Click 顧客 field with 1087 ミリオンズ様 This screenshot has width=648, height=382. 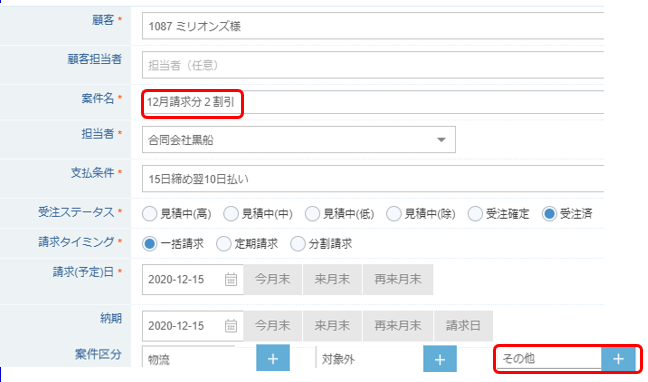pyautogui.click(x=373, y=26)
